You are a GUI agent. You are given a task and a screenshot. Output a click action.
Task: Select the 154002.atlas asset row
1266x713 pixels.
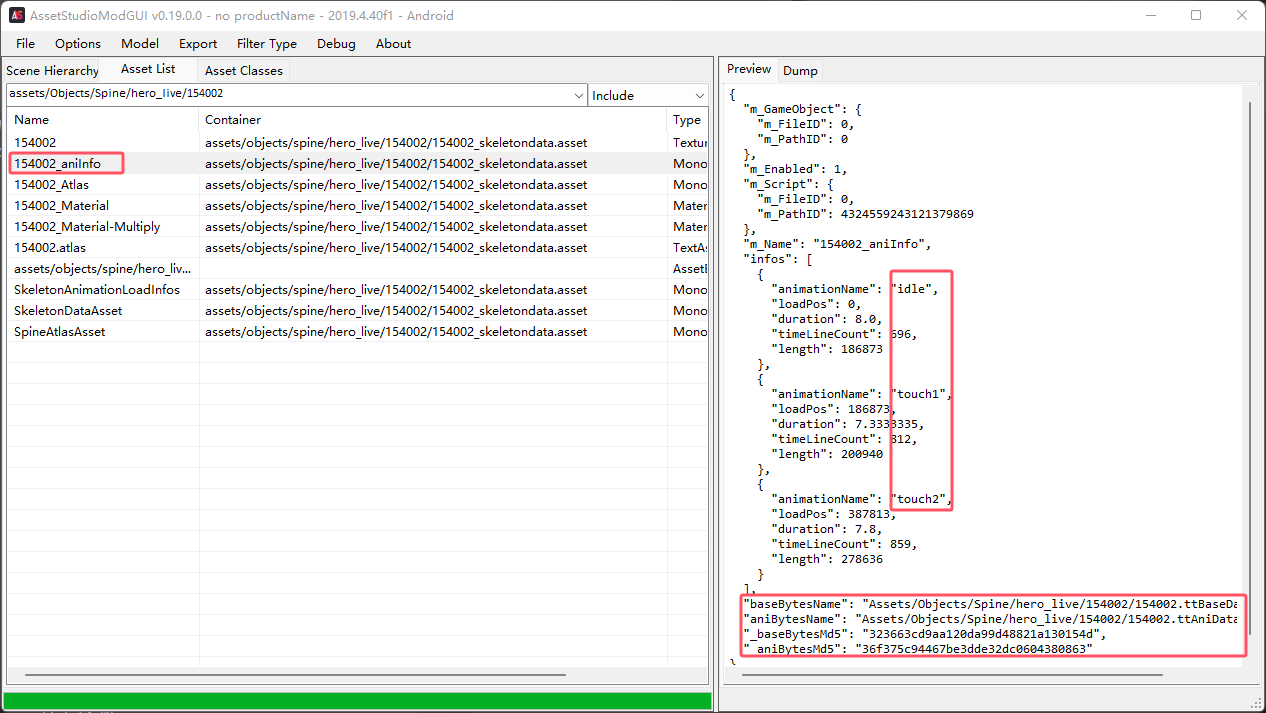357,247
